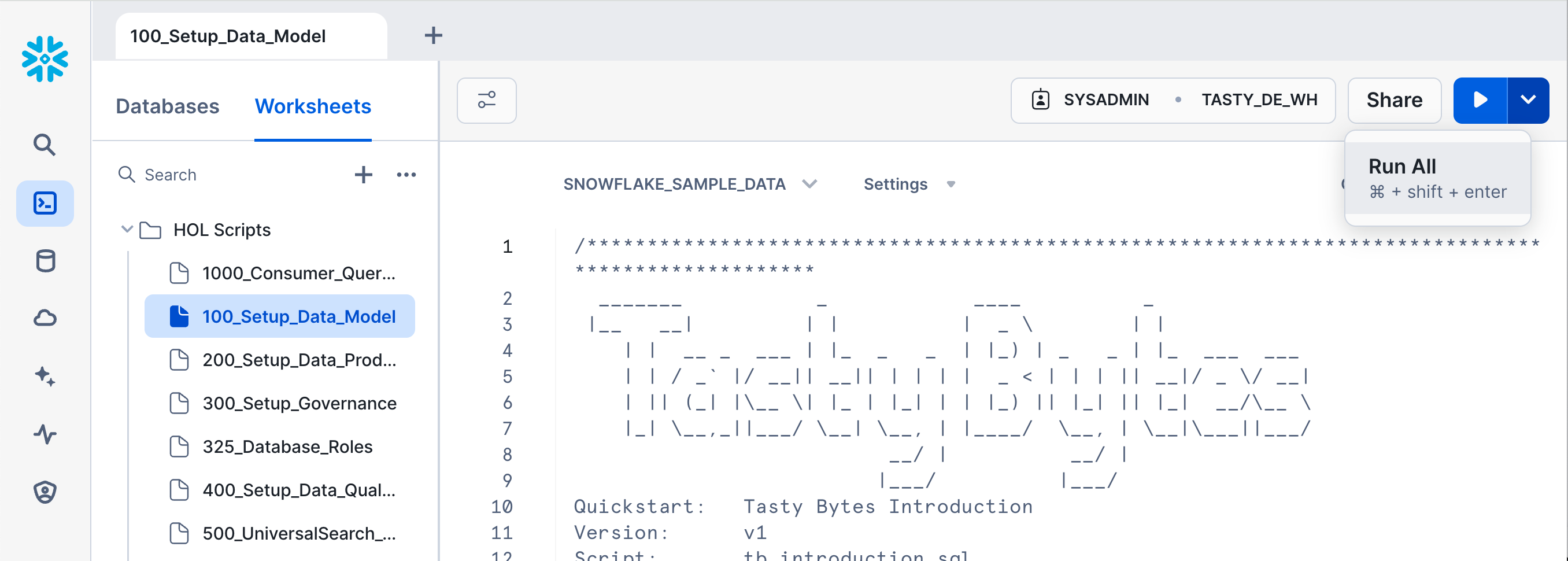Run the worksheet with the play button
The width and height of the screenshot is (1568, 561).
pos(1480,100)
